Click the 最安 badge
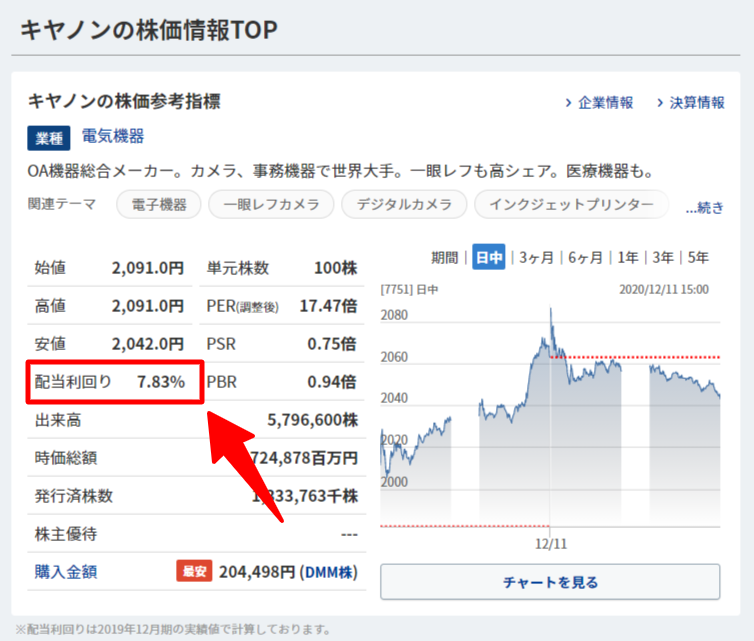Screen dimensions: 754x641 click(x=194, y=571)
